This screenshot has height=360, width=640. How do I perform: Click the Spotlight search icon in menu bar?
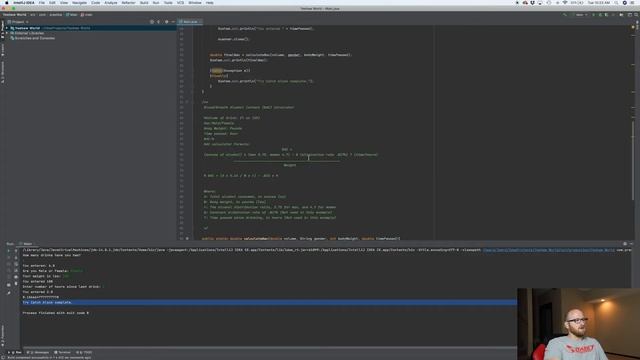click(616, 3)
